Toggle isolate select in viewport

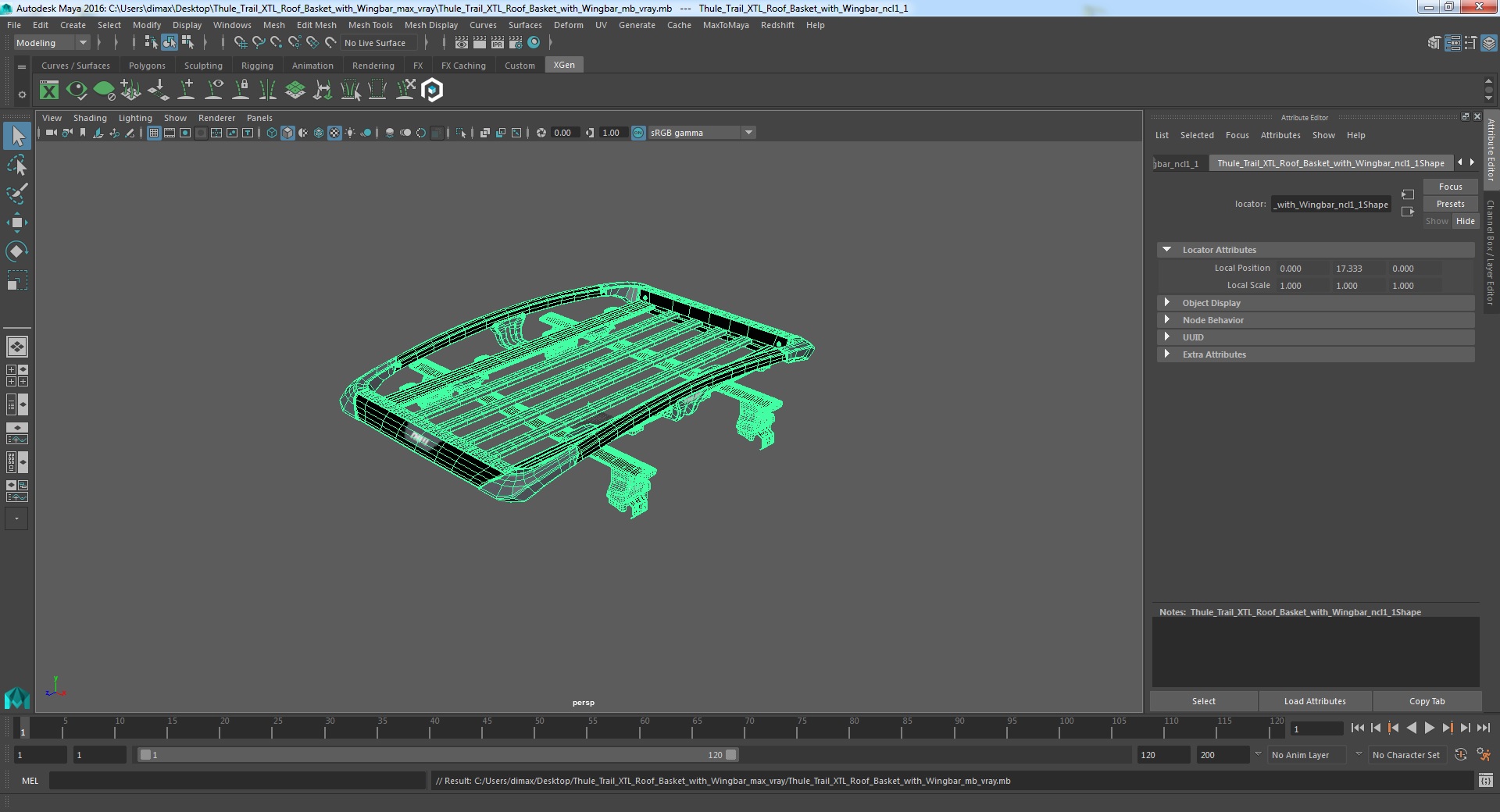click(461, 133)
